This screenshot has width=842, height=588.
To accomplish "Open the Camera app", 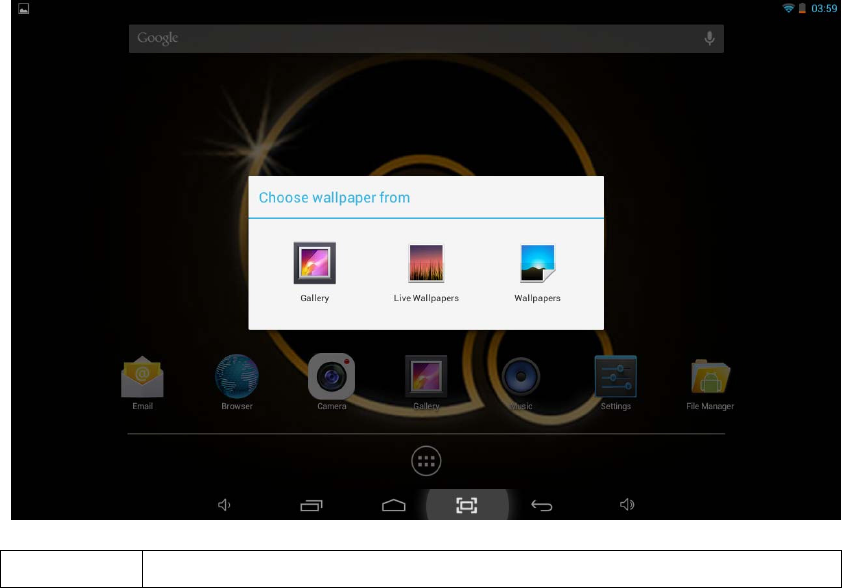I will click(x=331, y=382).
